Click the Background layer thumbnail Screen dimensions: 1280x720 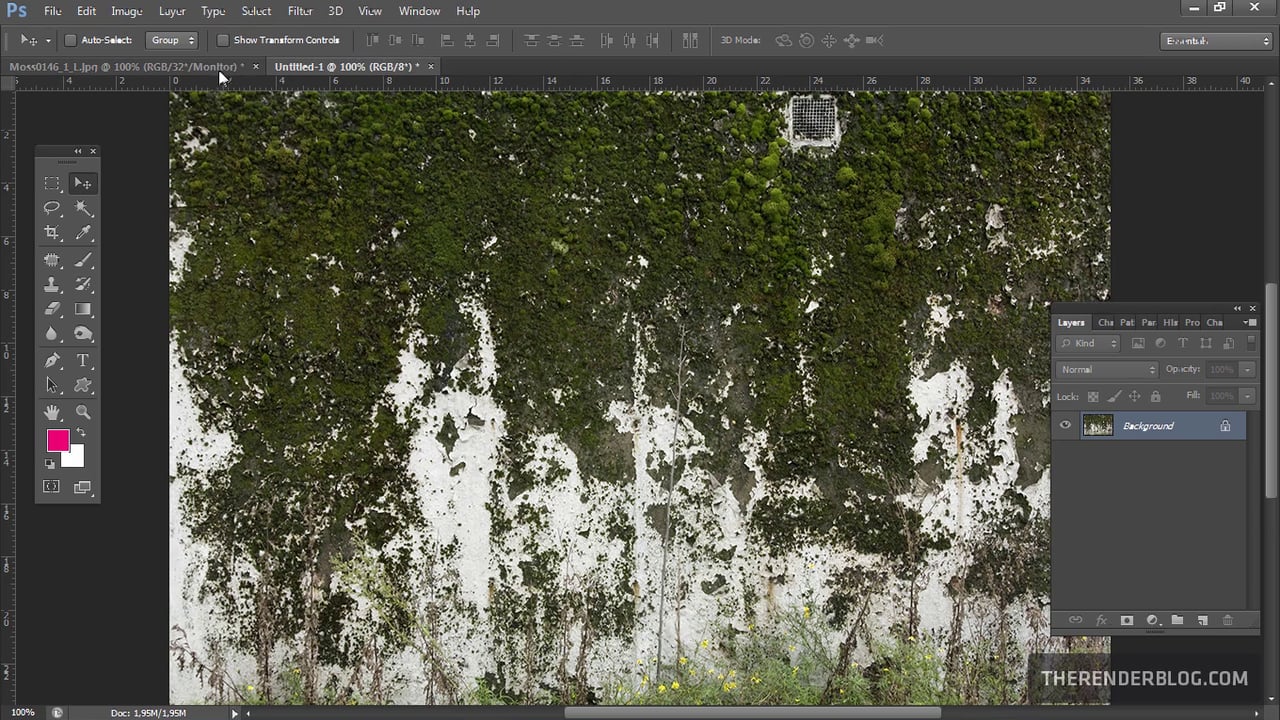1097,425
